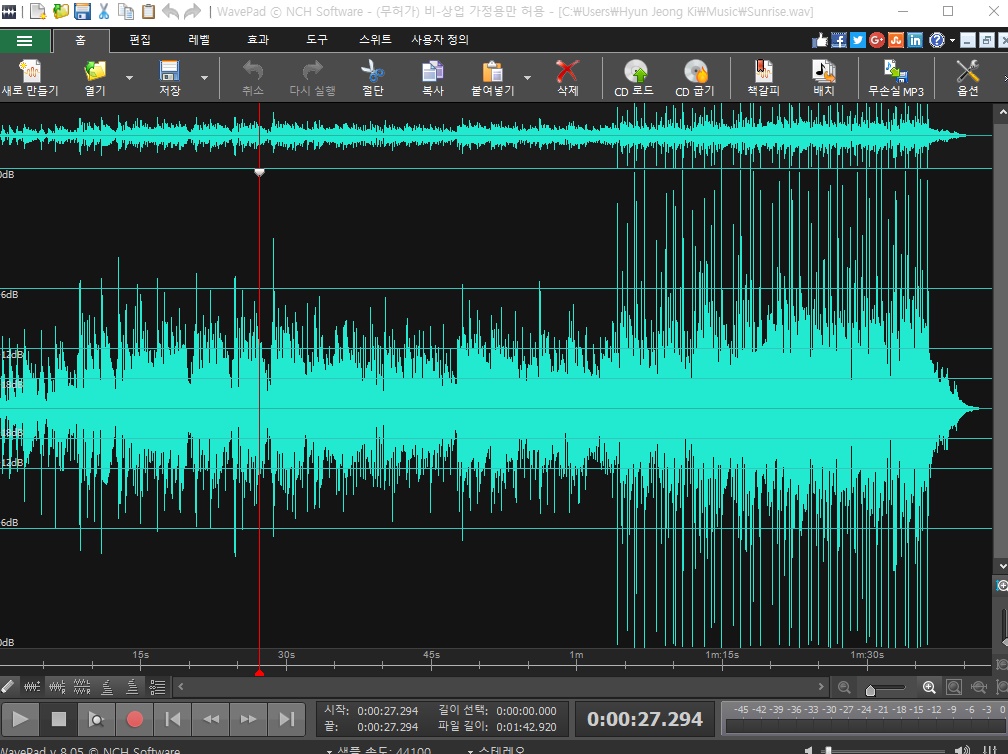The image size is (1008, 754).
Task: Share on Twitter via the top icon
Action: 858,40
